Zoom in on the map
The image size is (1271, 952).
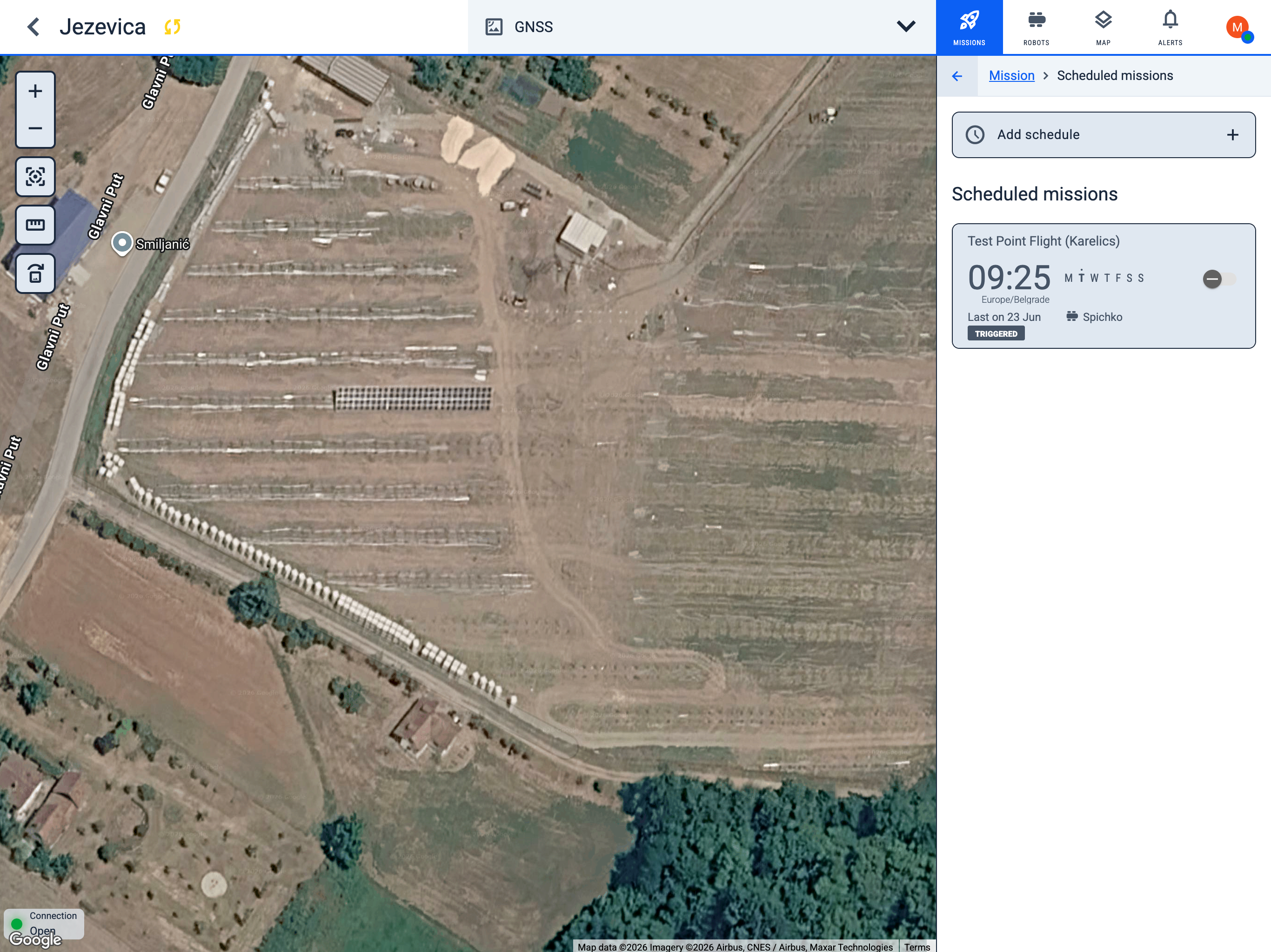(x=35, y=91)
